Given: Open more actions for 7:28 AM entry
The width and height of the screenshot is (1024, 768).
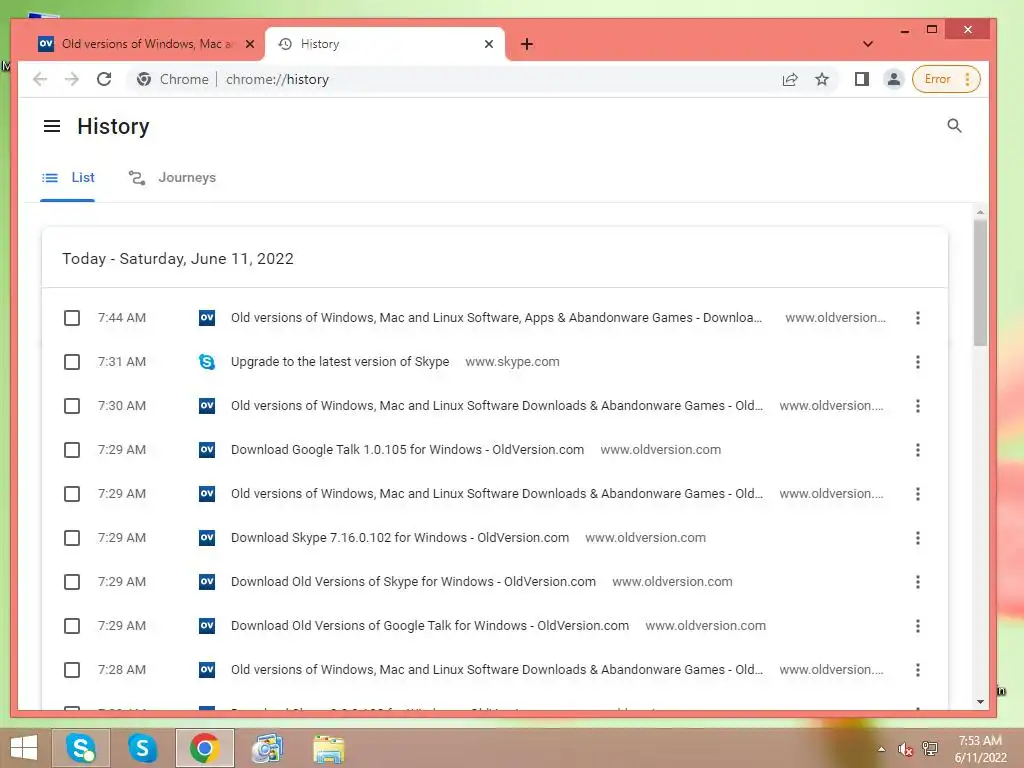Looking at the screenshot, I should click(x=918, y=670).
